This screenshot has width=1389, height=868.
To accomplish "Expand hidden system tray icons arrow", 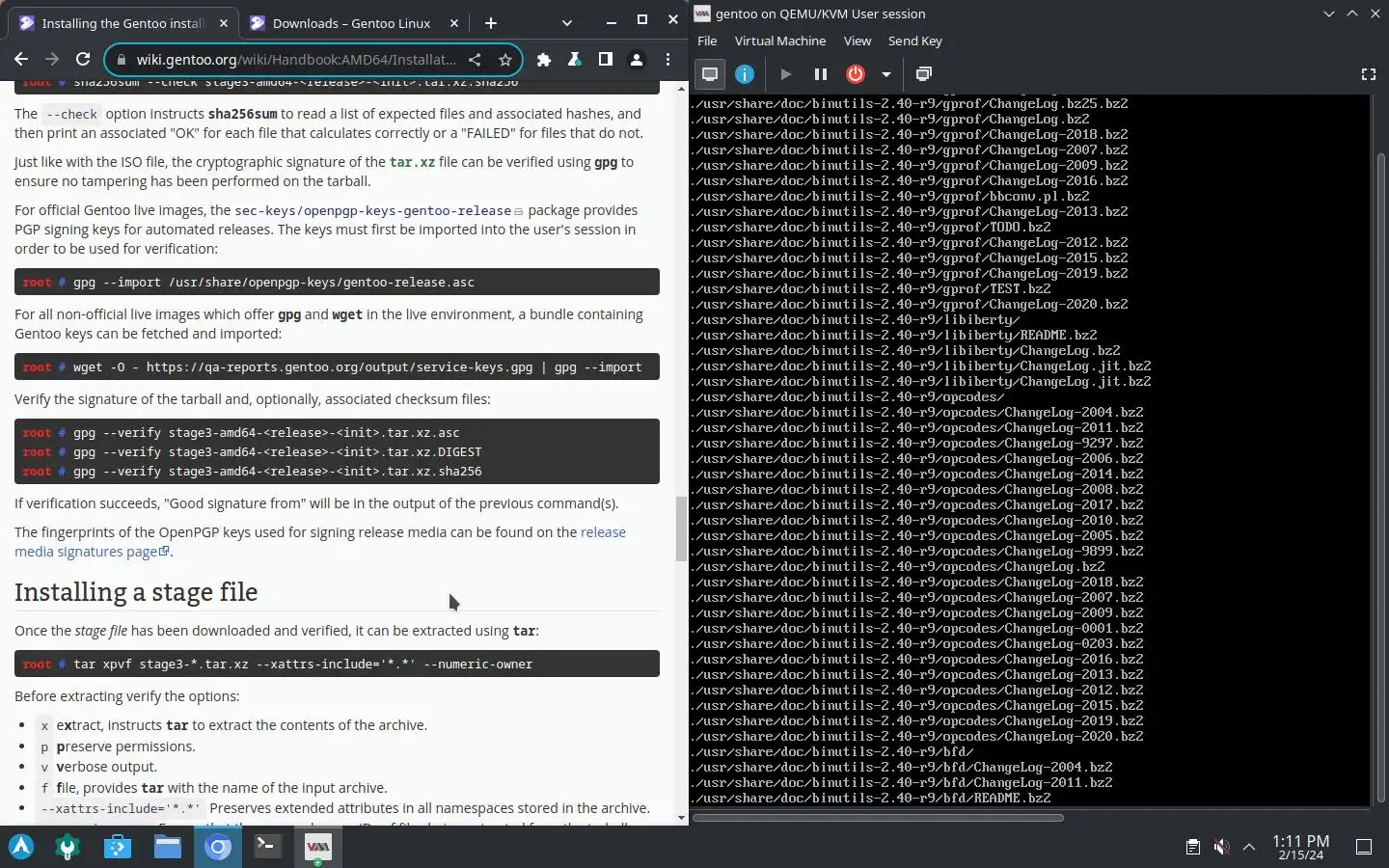I will [x=1249, y=847].
